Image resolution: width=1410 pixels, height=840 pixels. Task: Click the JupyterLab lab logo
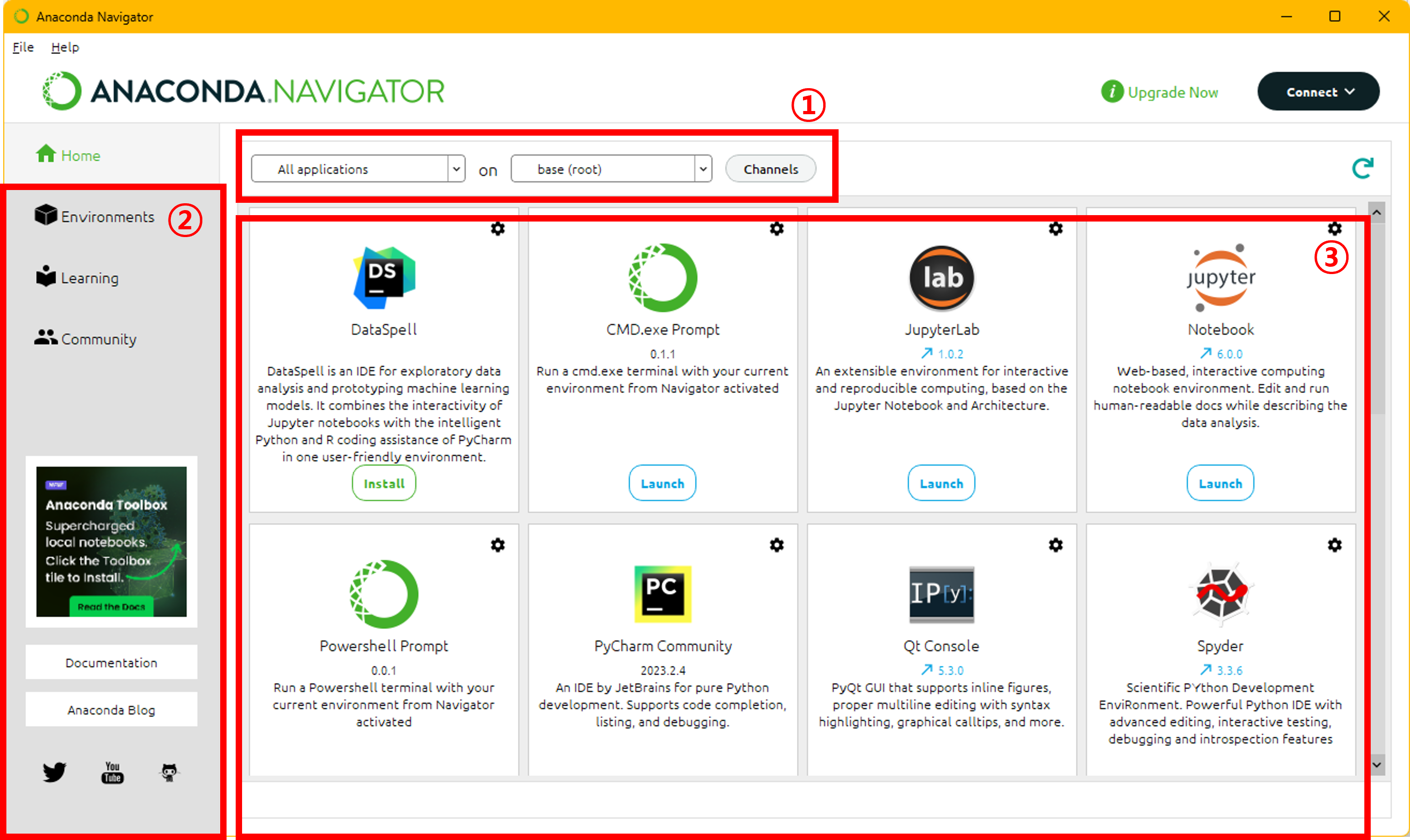(x=941, y=277)
